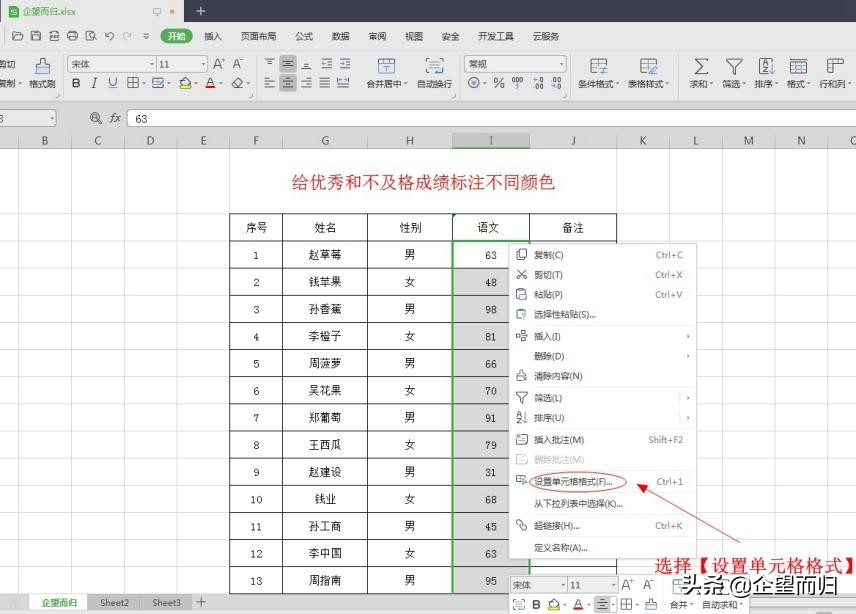Click the eraser clear-format icon in ribbon
This screenshot has height=614, width=856.
pyautogui.click(x=237, y=83)
